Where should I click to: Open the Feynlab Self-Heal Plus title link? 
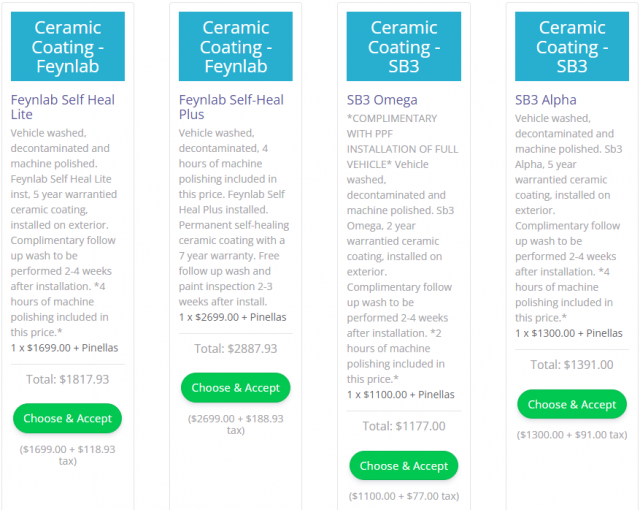click(231, 107)
